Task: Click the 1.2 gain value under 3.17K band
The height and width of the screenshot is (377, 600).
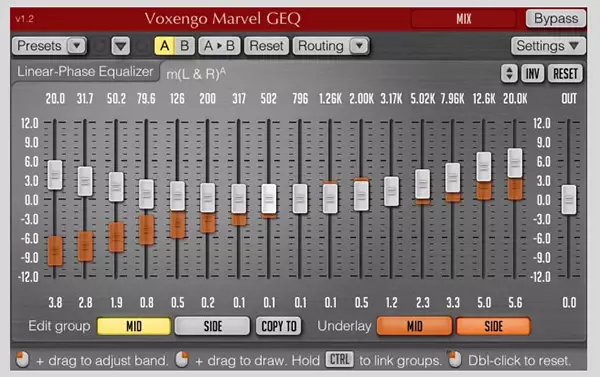Action: pos(391,303)
